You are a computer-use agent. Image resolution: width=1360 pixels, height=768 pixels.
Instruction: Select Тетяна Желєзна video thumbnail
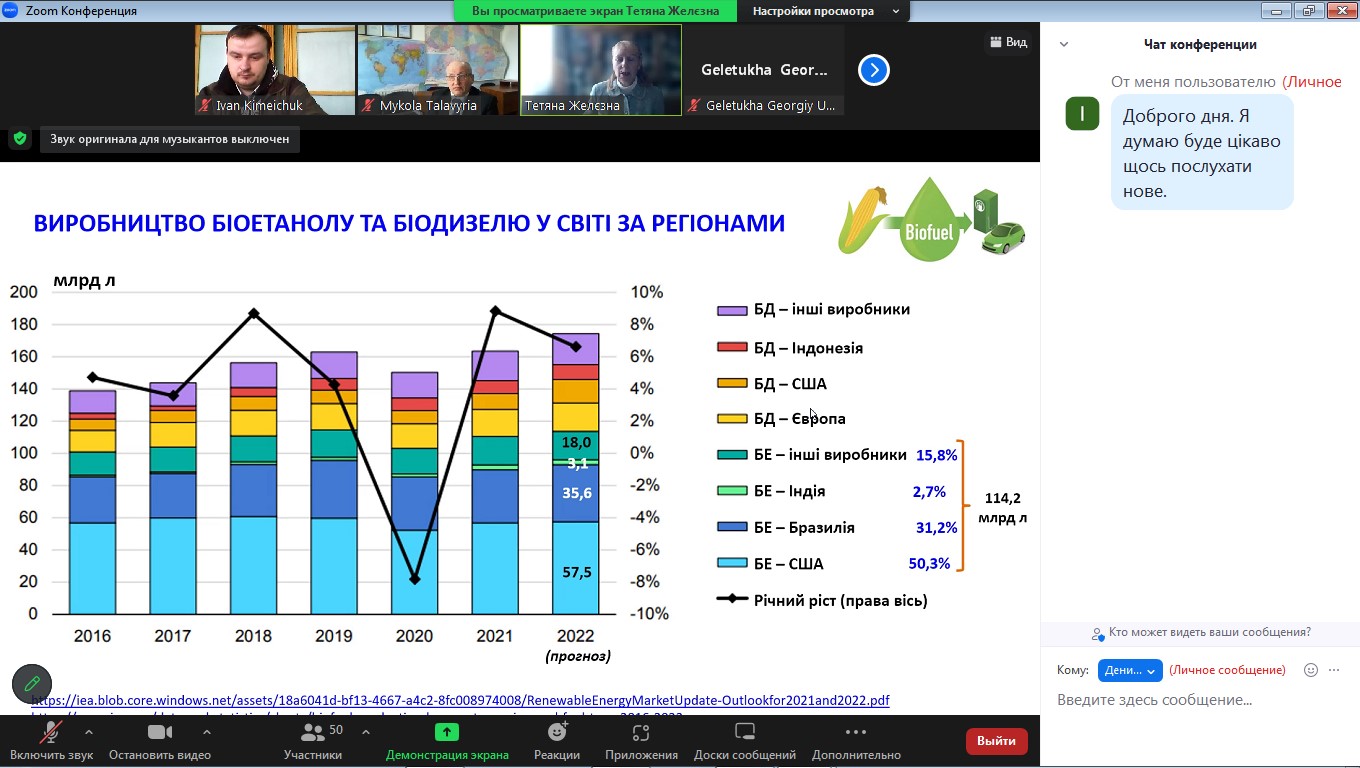(x=601, y=70)
